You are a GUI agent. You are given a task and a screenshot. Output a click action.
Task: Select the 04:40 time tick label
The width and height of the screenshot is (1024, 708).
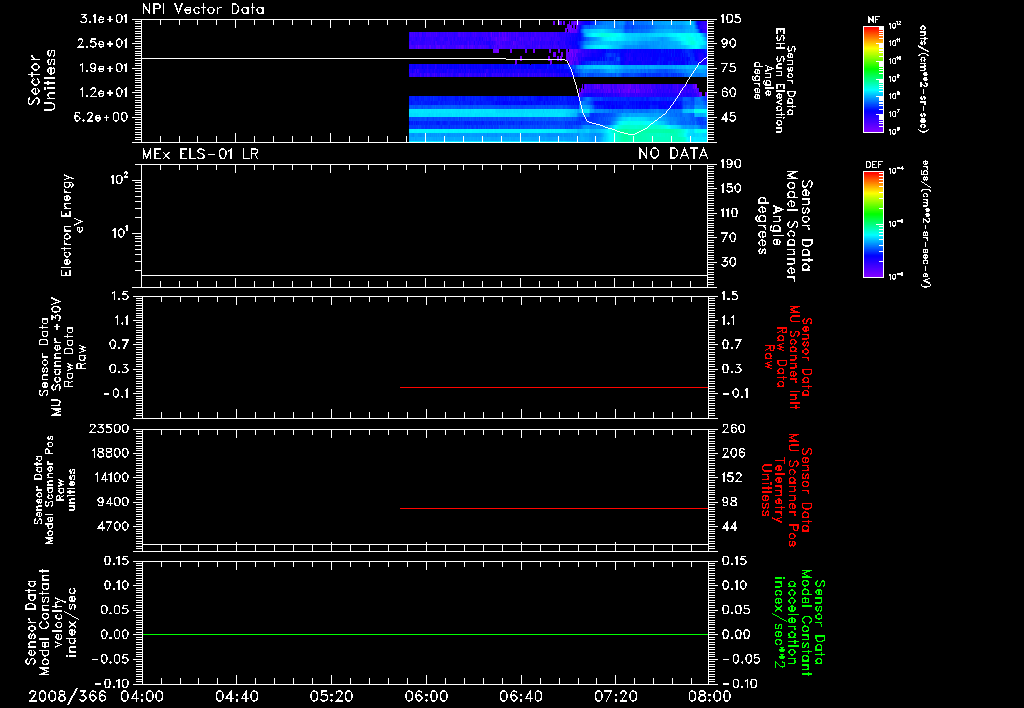(236, 696)
